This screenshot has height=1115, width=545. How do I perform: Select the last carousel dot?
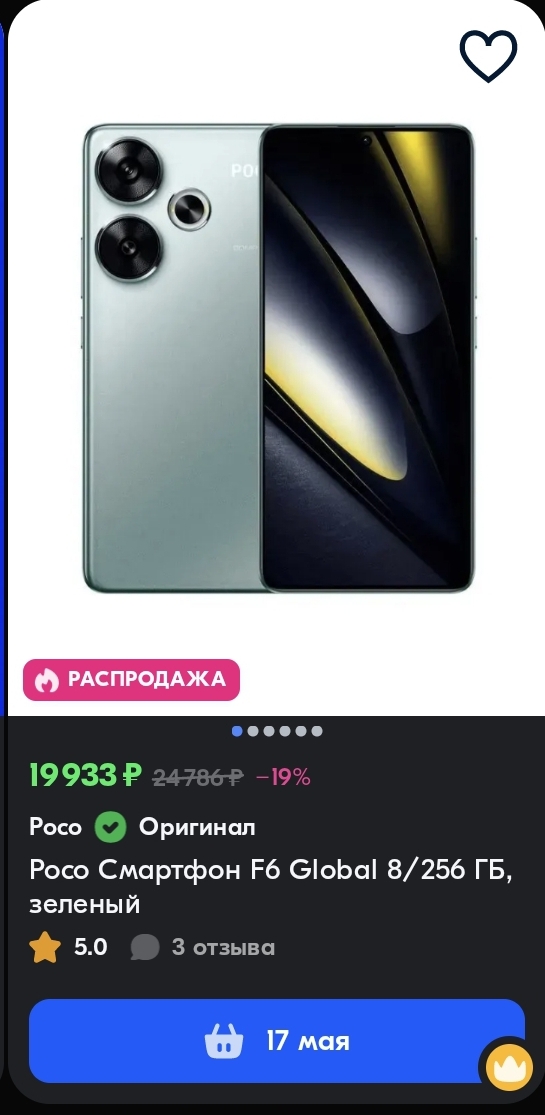(x=317, y=731)
